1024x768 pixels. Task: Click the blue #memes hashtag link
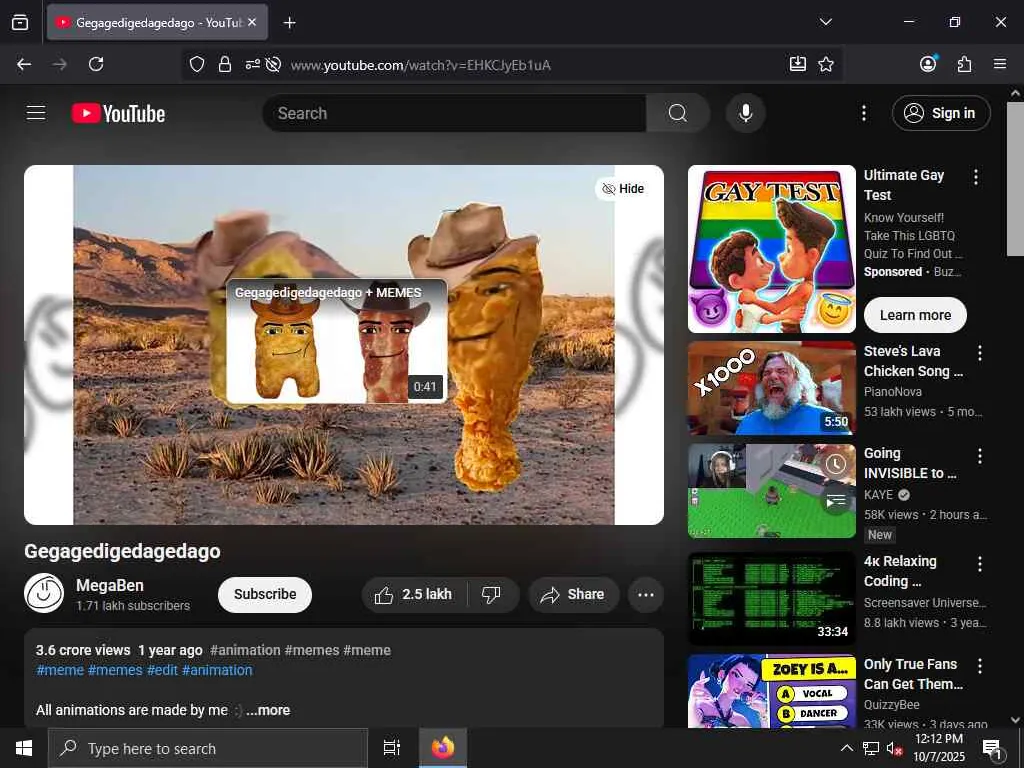[115, 670]
